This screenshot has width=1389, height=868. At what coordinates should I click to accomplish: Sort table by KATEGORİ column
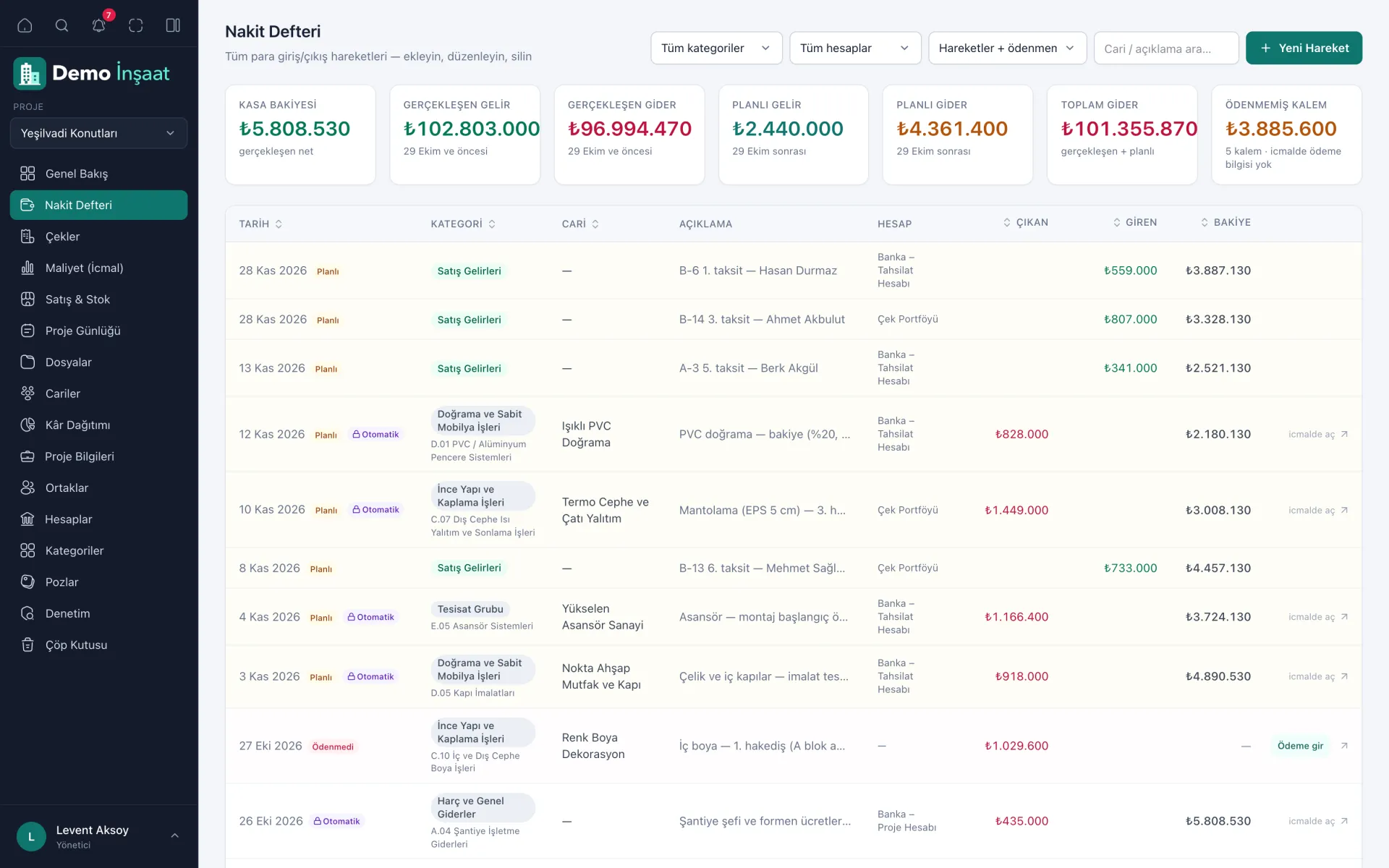click(463, 224)
